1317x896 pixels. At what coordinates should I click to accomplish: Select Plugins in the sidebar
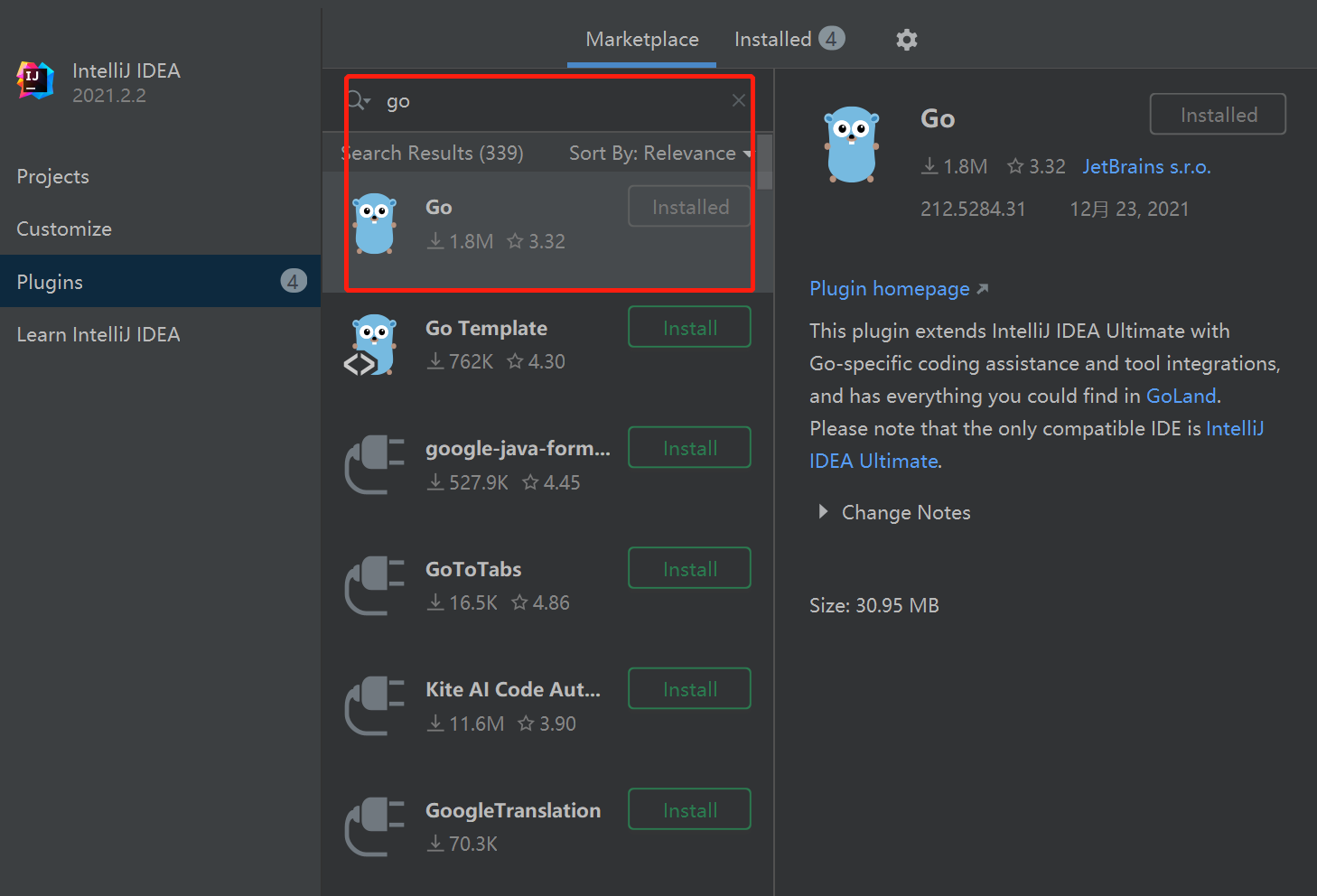160,282
